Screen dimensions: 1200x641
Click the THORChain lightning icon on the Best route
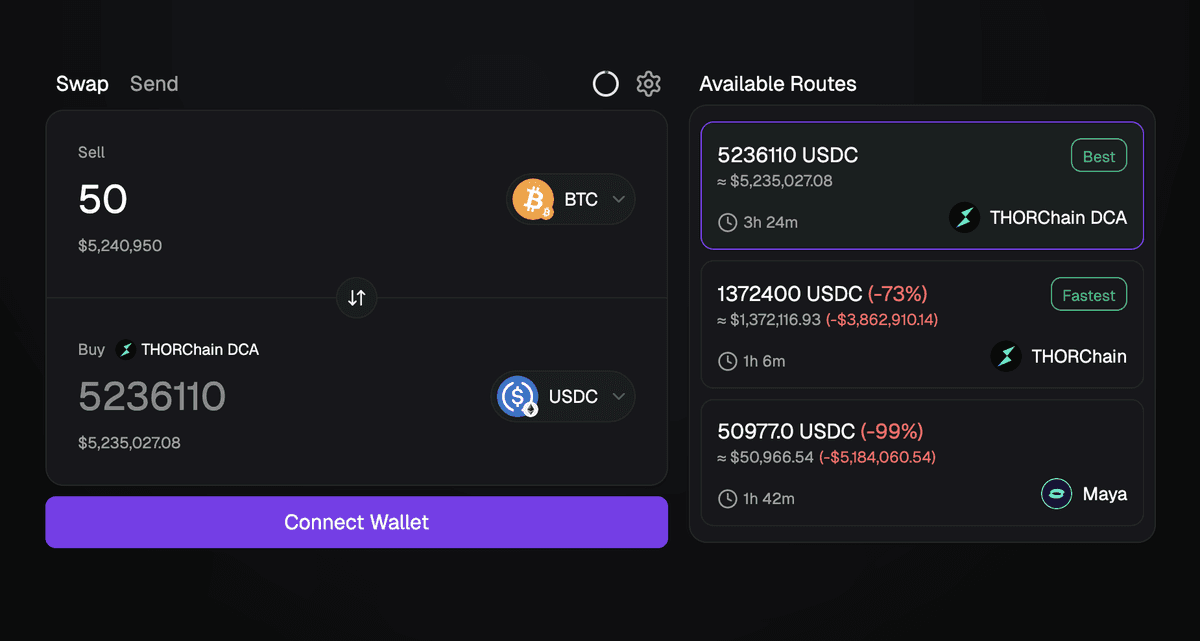[x=963, y=218]
